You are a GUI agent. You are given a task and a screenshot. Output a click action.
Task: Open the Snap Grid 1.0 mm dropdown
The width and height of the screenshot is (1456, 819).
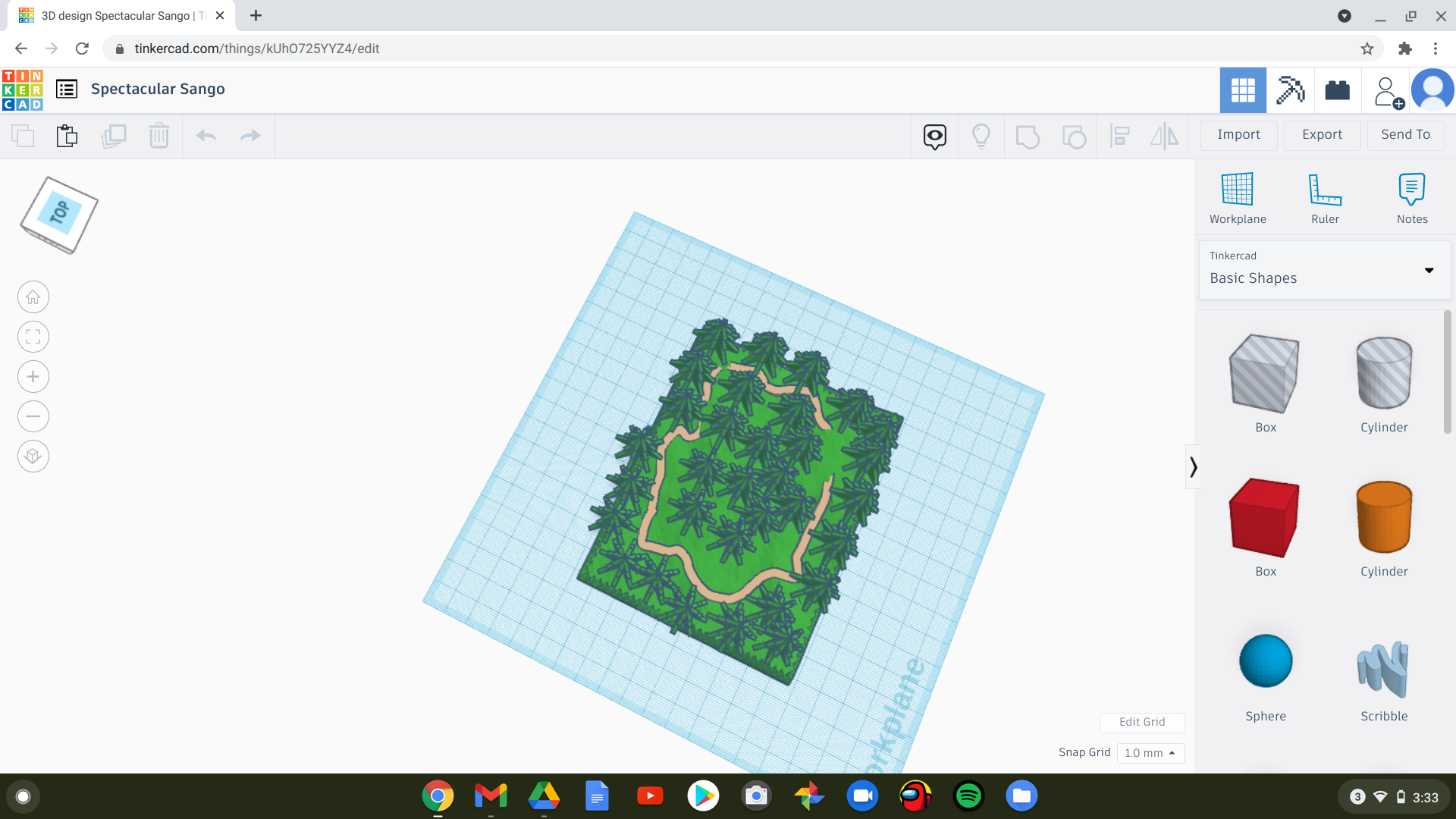click(x=1150, y=753)
